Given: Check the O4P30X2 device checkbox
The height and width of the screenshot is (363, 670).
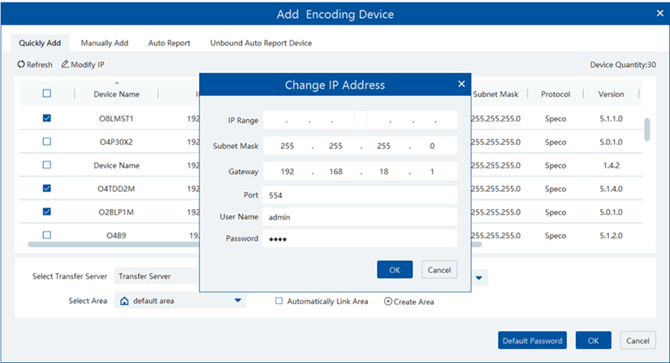Looking at the screenshot, I should (x=47, y=141).
